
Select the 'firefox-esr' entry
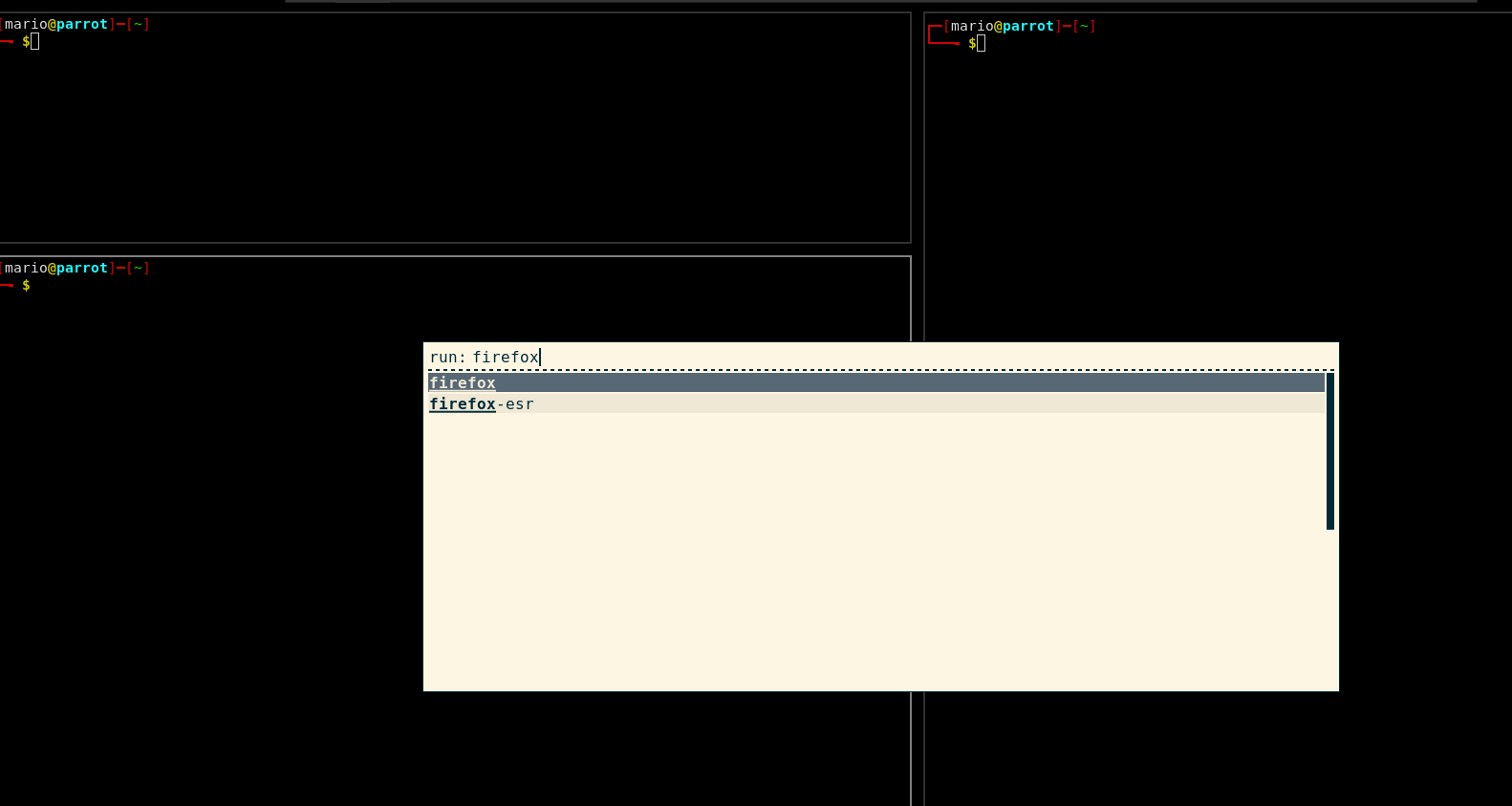tap(876, 403)
